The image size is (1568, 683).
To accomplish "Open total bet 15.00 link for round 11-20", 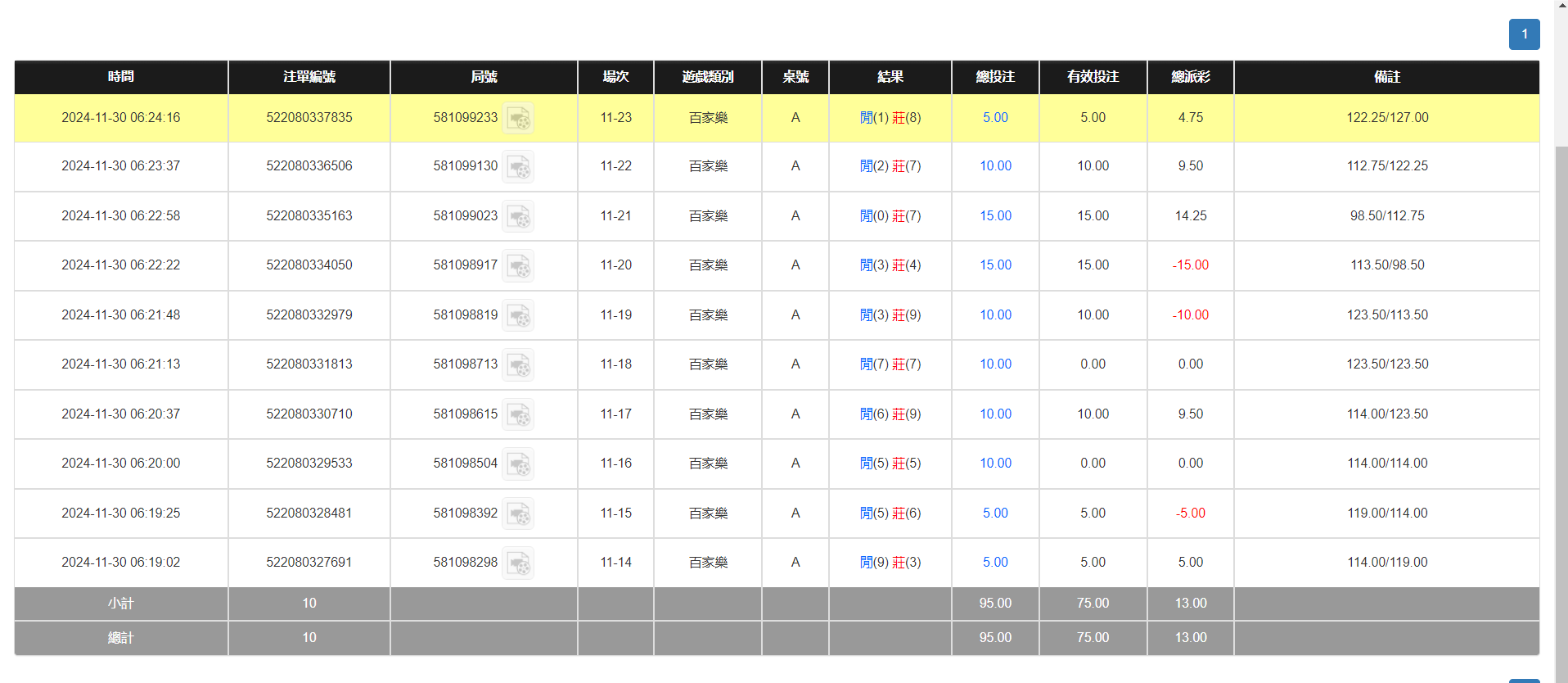I will (995, 265).
